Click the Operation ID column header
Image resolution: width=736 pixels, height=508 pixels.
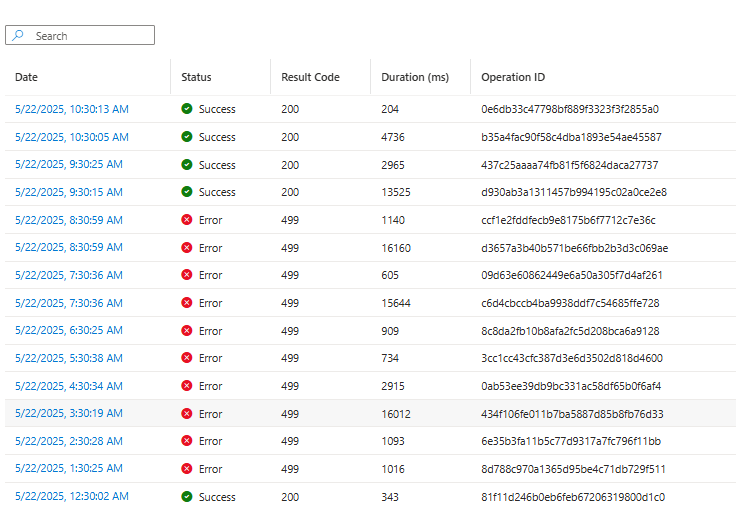513,77
